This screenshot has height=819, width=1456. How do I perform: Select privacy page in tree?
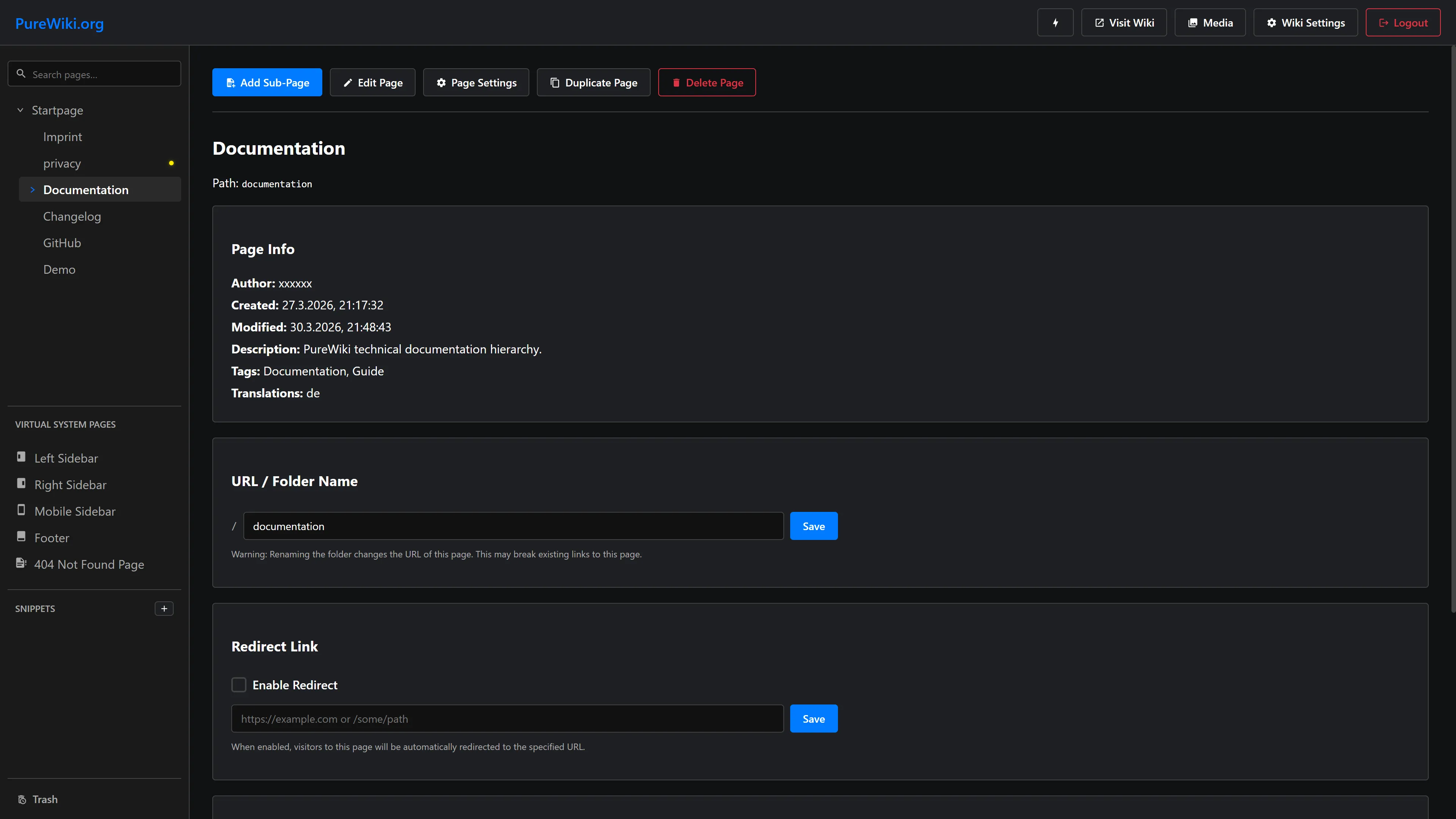tap(62, 163)
